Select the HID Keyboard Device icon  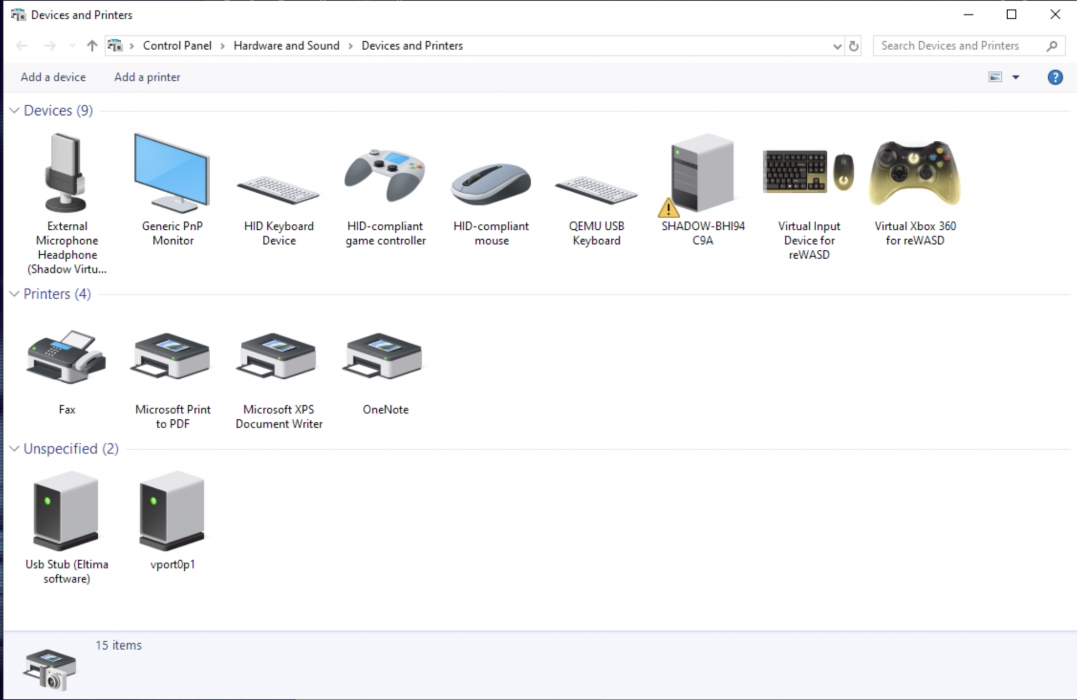[278, 190]
